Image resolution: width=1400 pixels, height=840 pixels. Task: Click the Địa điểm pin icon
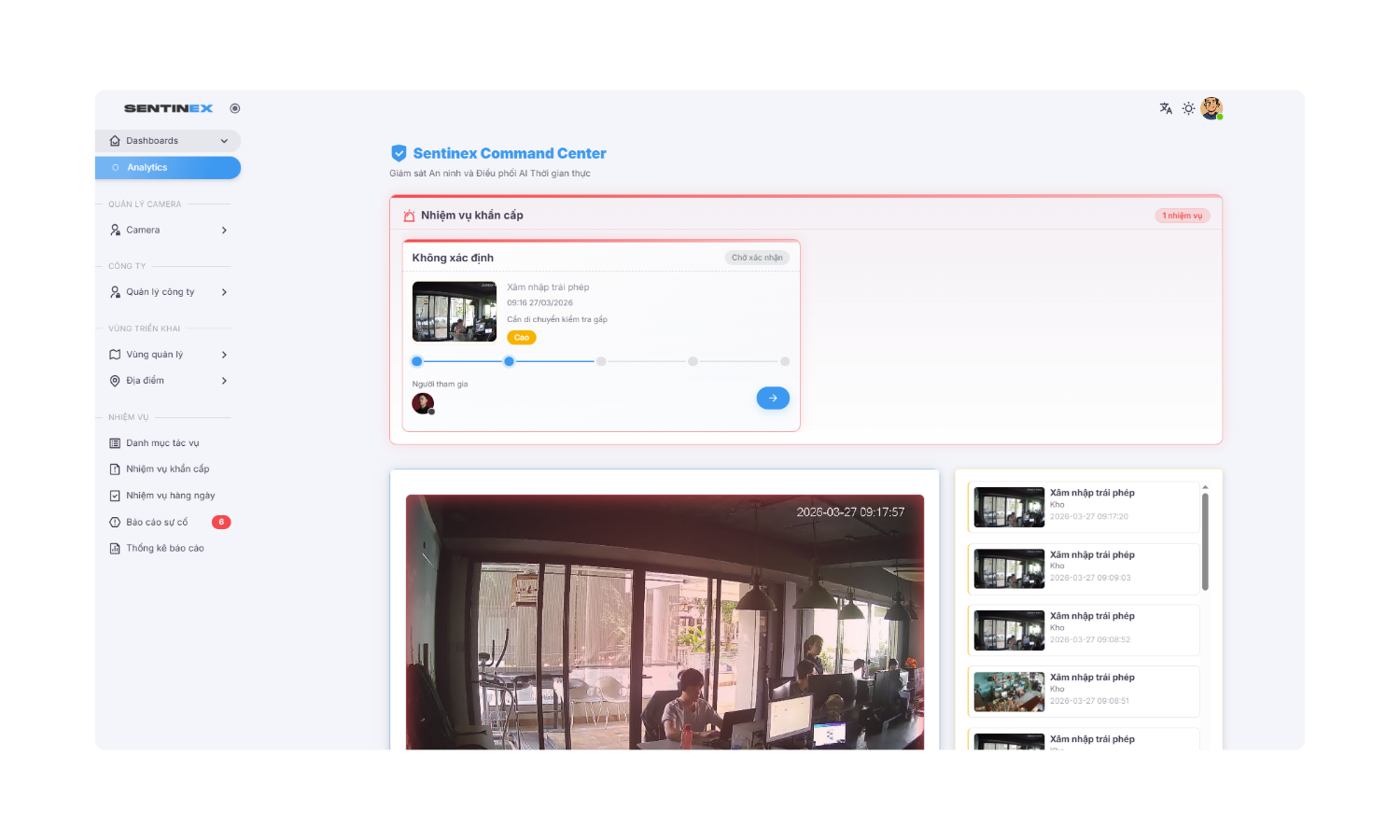pos(115,381)
